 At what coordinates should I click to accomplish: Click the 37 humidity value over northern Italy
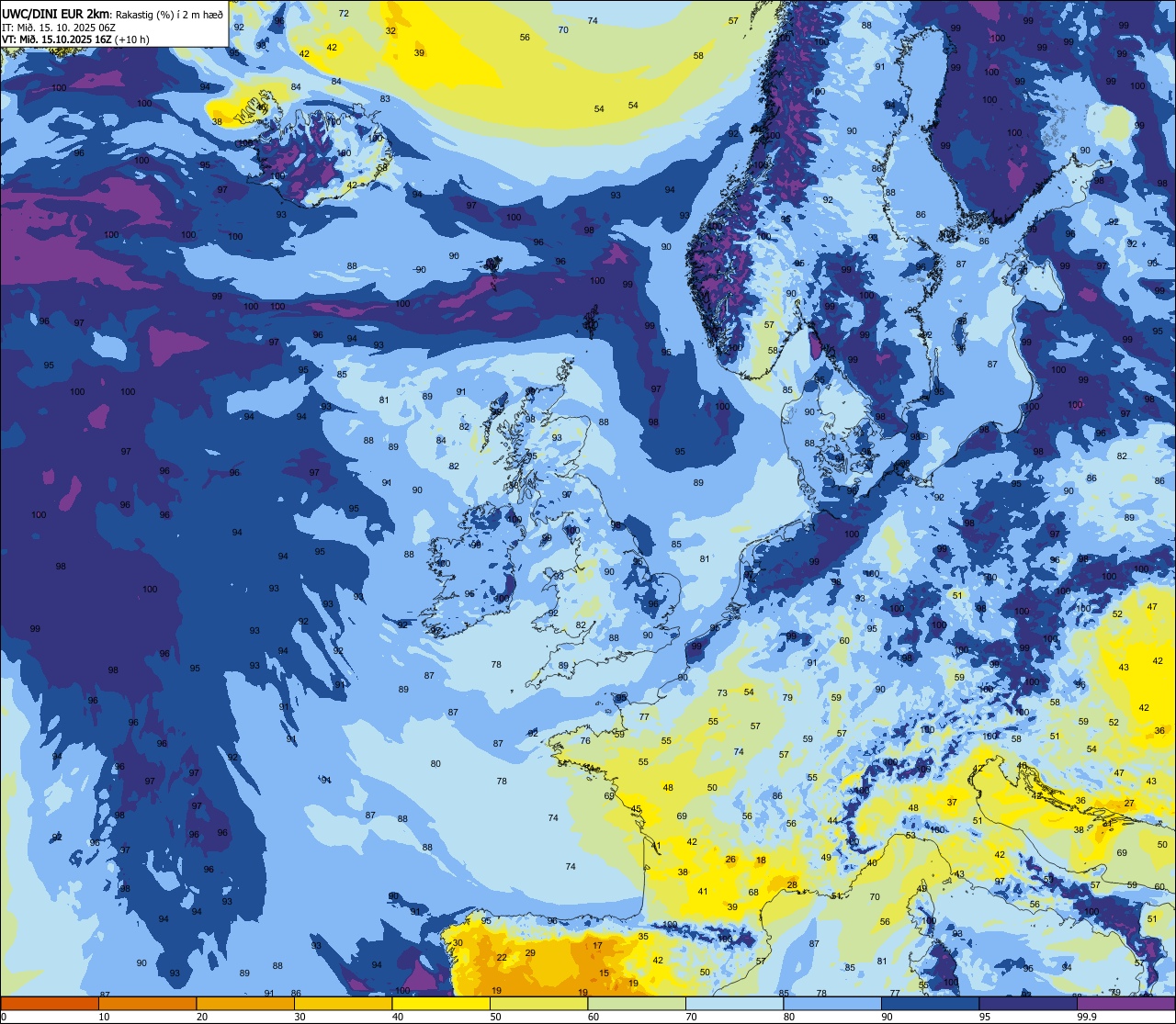(x=952, y=802)
